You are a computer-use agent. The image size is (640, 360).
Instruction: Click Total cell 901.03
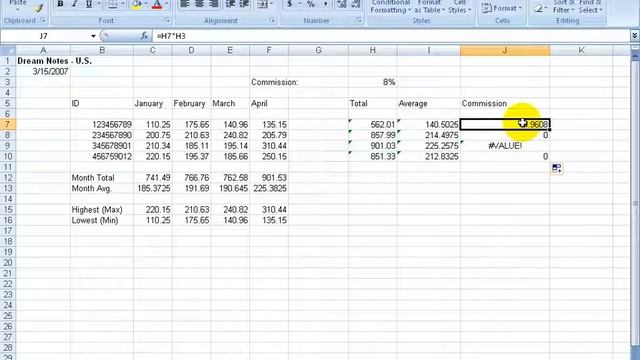[x=372, y=146]
